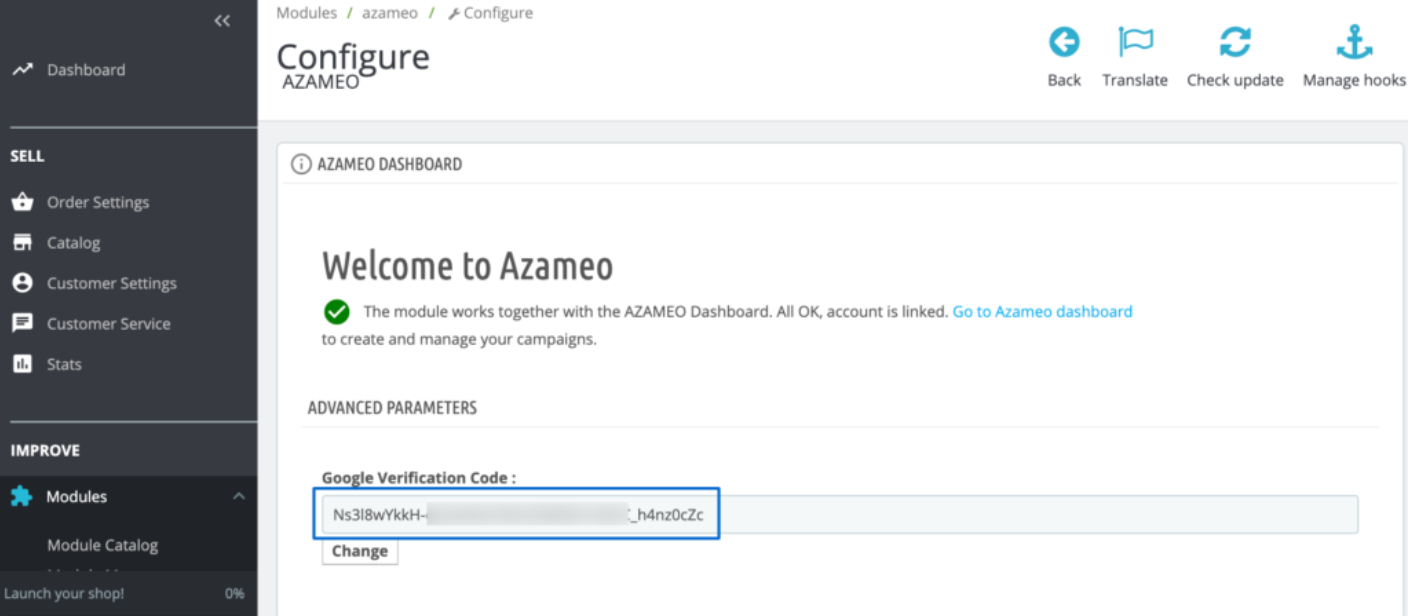
Task: Click the Back arrow icon
Action: 1064,43
